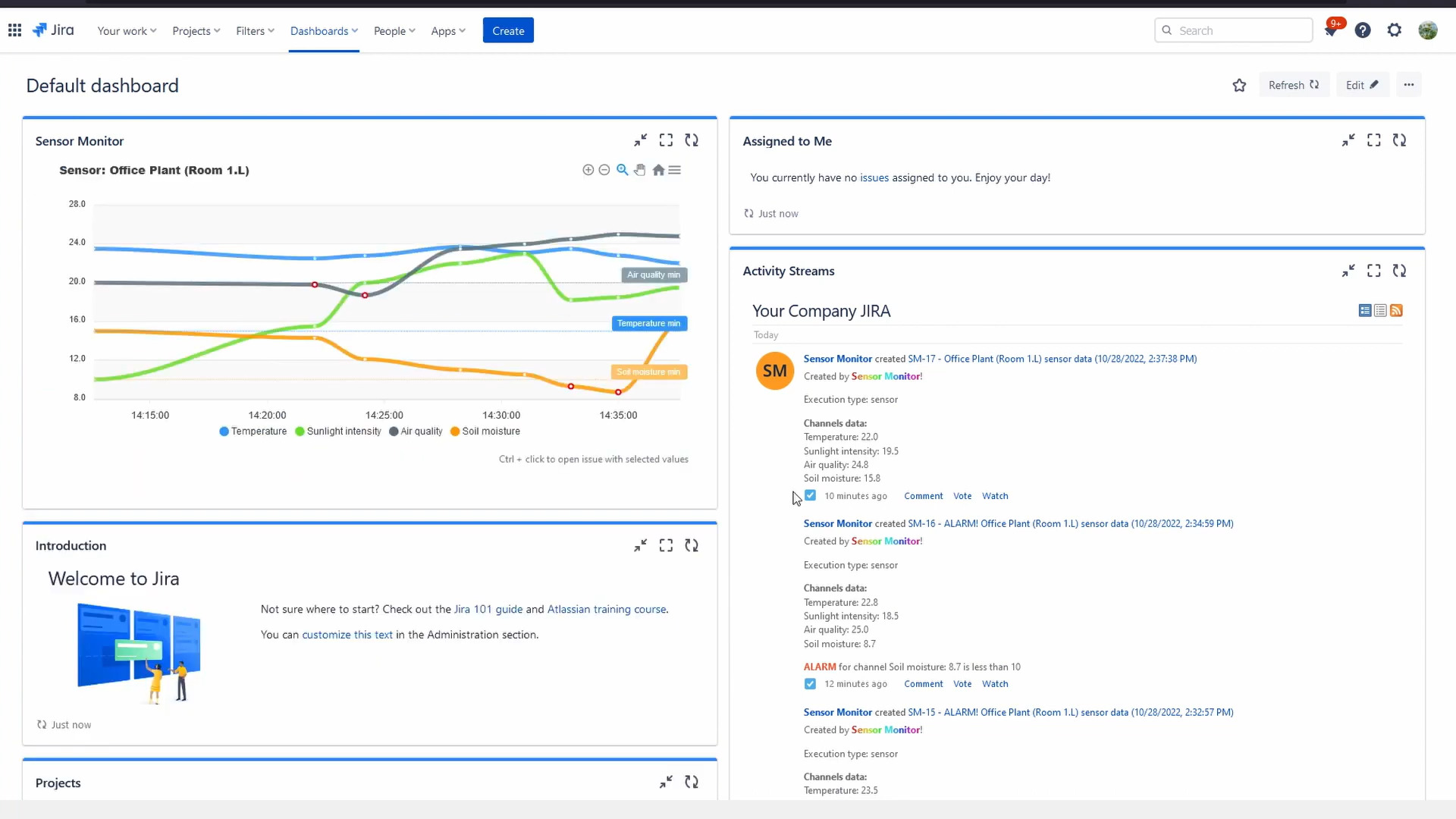The height and width of the screenshot is (819, 1456).
Task: Open Activity Streams RSS feed icon
Action: (x=1396, y=310)
